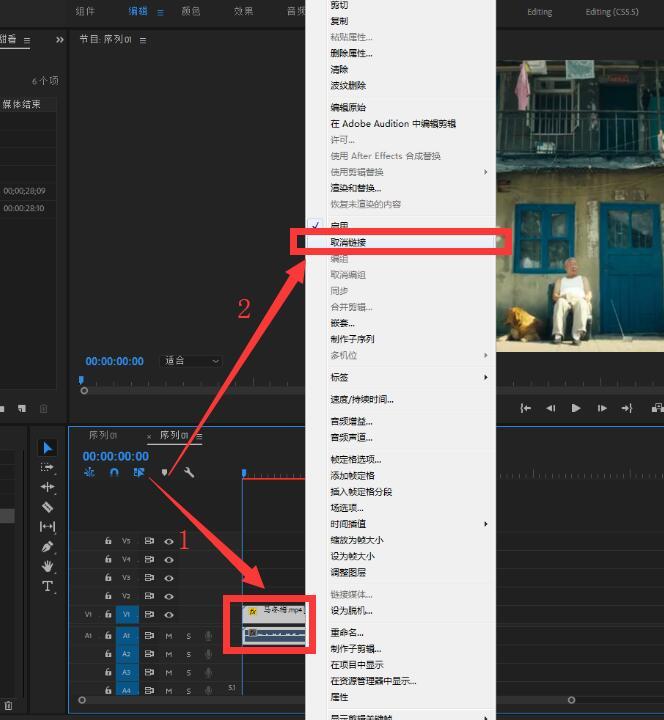Expand the project panel double chevron

pos(60,40)
